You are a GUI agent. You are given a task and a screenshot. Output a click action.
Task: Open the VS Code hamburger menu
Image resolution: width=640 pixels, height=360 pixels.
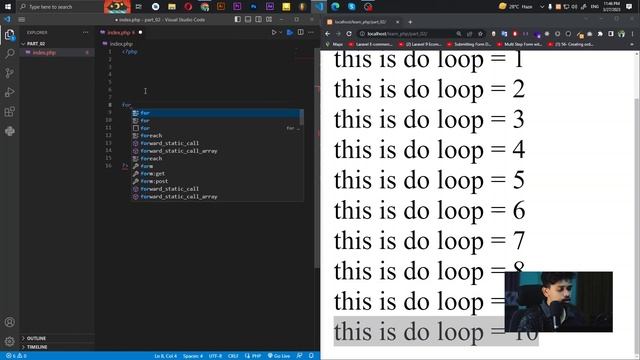22,20
